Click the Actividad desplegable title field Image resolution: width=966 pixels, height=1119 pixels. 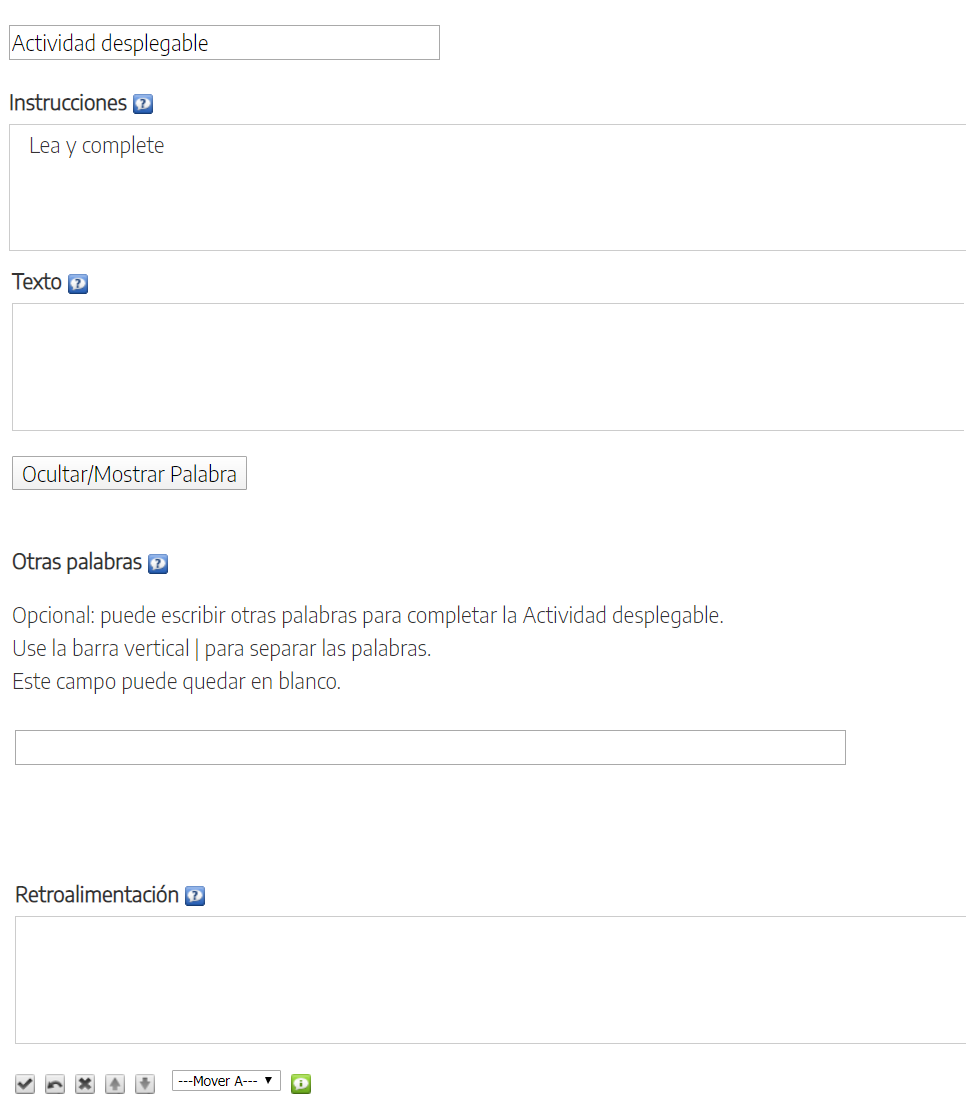tap(224, 43)
